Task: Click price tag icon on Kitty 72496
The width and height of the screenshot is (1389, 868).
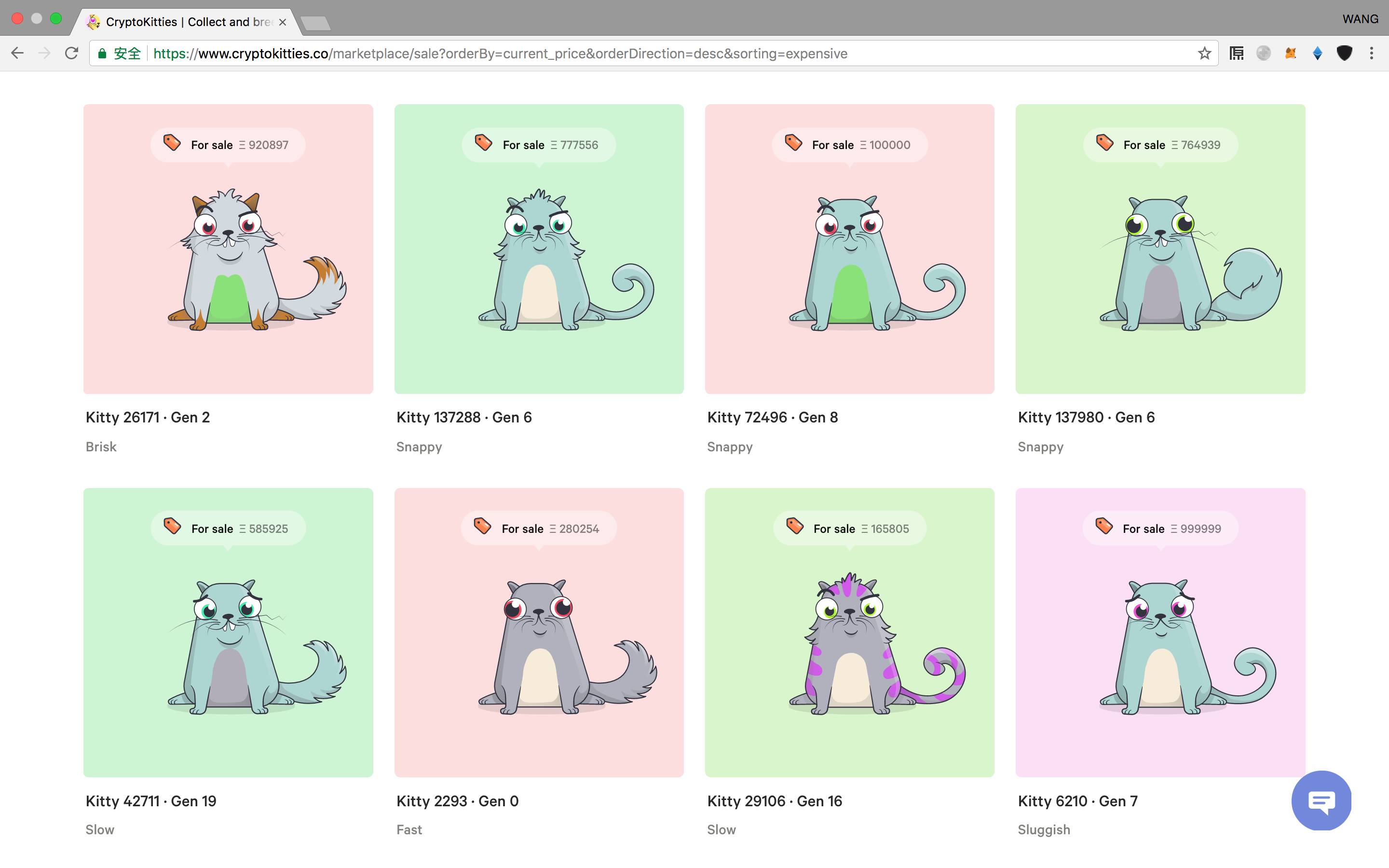Action: click(794, 142)
